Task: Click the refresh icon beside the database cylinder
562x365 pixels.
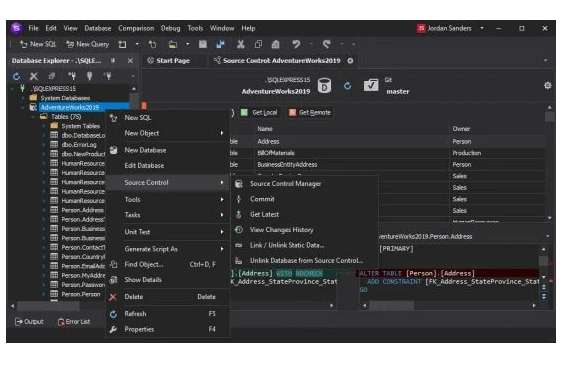Action: click(347, 86)
